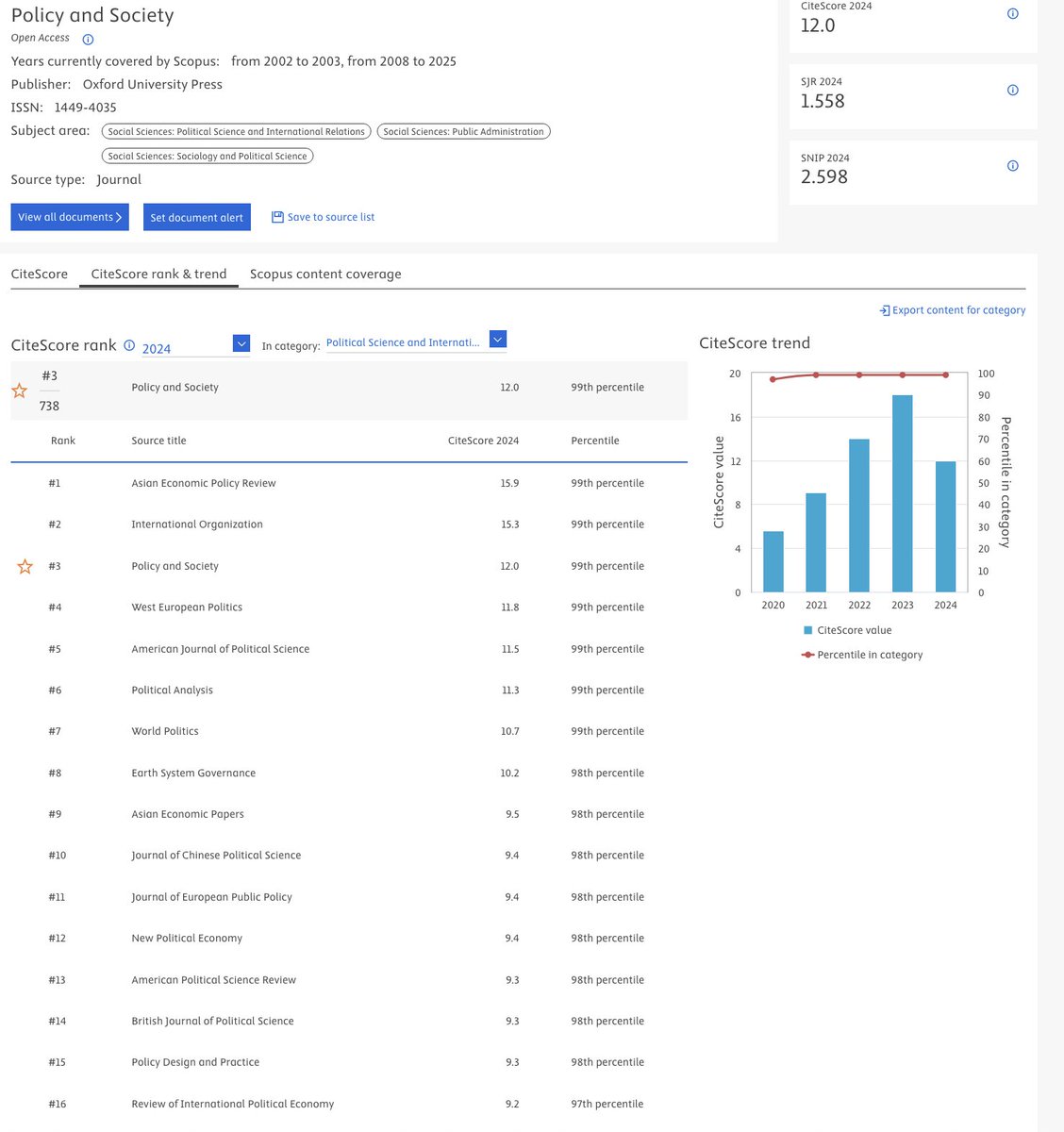Image resolution: width=1064 pixels, height=1132 pixels.
Task: Toggle the Percentile in category legend entry
Action: 861,655
